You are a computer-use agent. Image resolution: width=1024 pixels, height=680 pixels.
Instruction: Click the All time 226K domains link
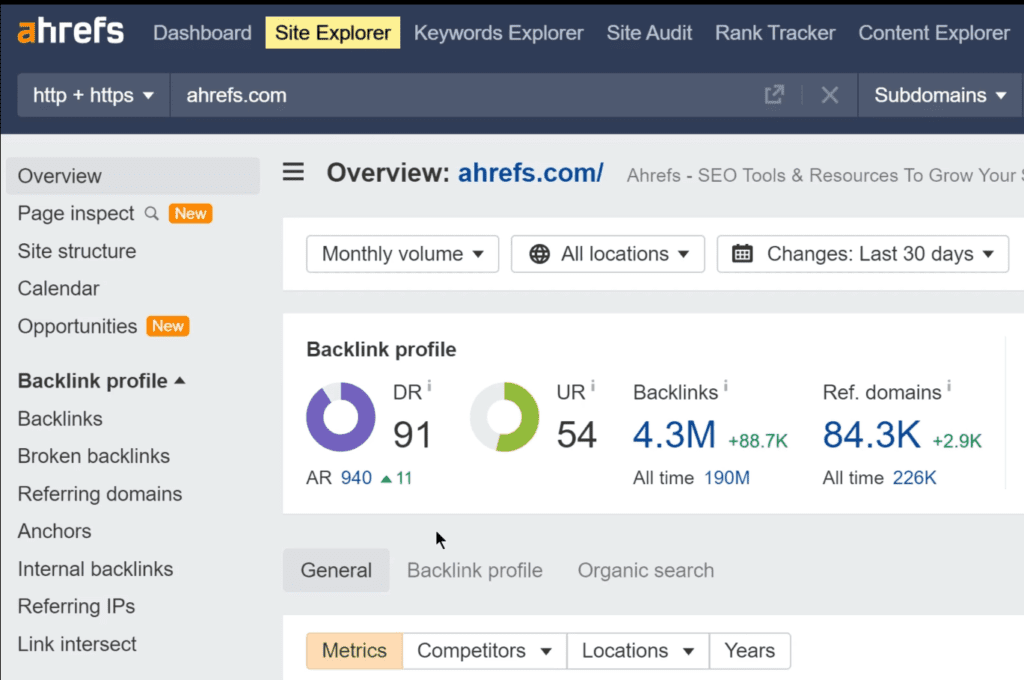coord(914,478)
